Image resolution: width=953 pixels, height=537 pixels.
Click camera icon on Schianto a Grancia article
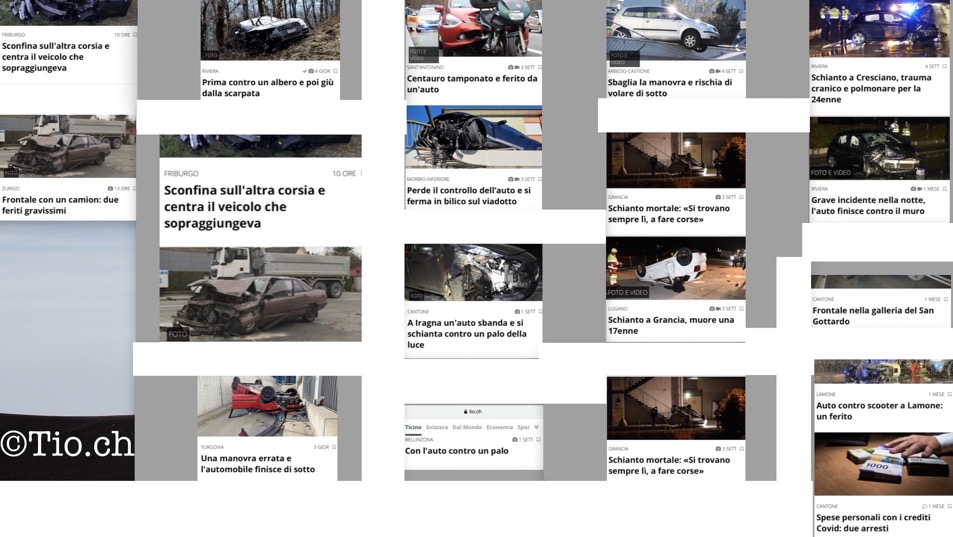(x=713, y=308)
